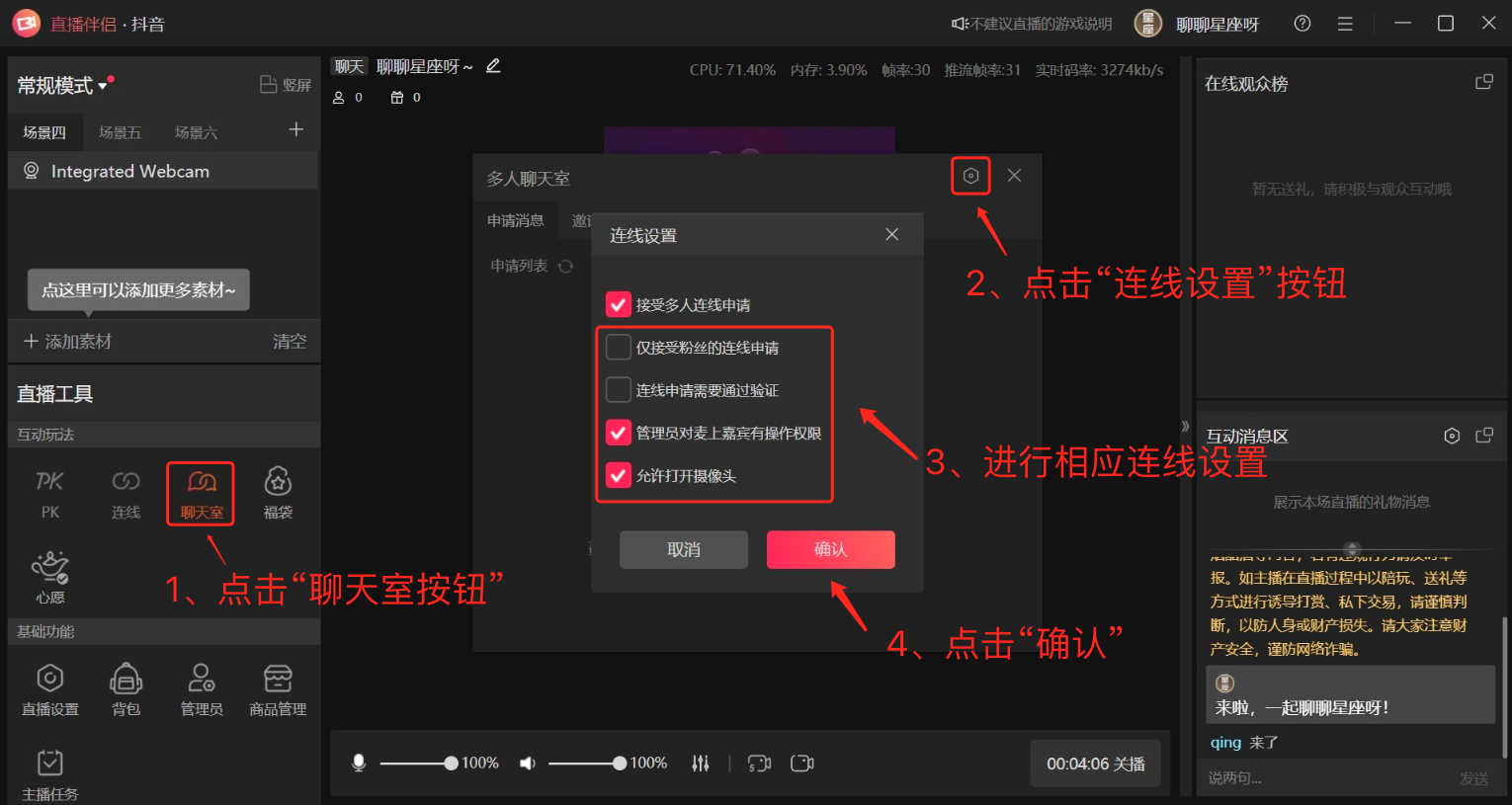This screenshot has width=1512, height=805.
Task: Open 直播设置 live settings
Action: point(49,688)
